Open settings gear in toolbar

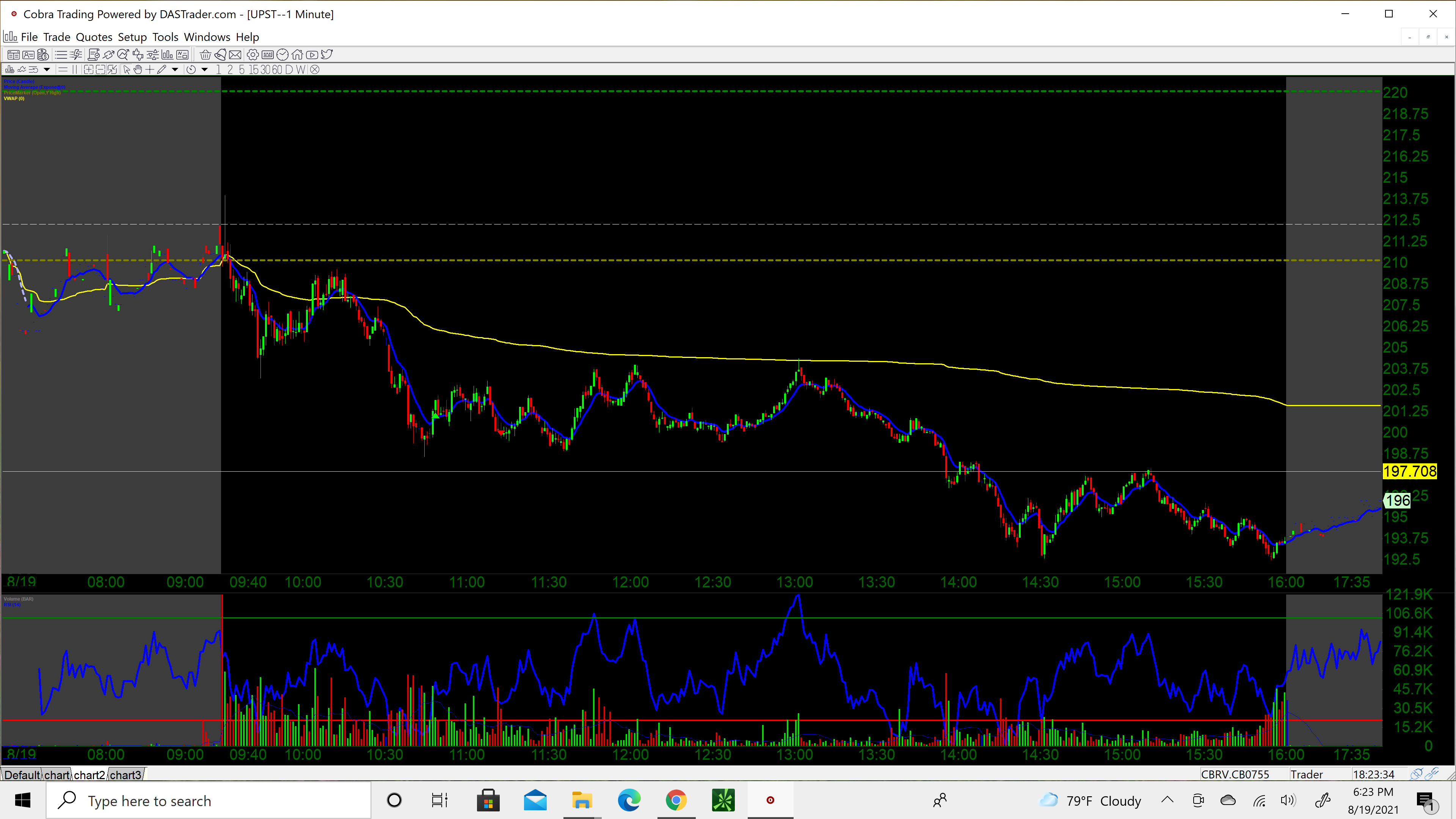pyautogui.click(x=253, y=55)
